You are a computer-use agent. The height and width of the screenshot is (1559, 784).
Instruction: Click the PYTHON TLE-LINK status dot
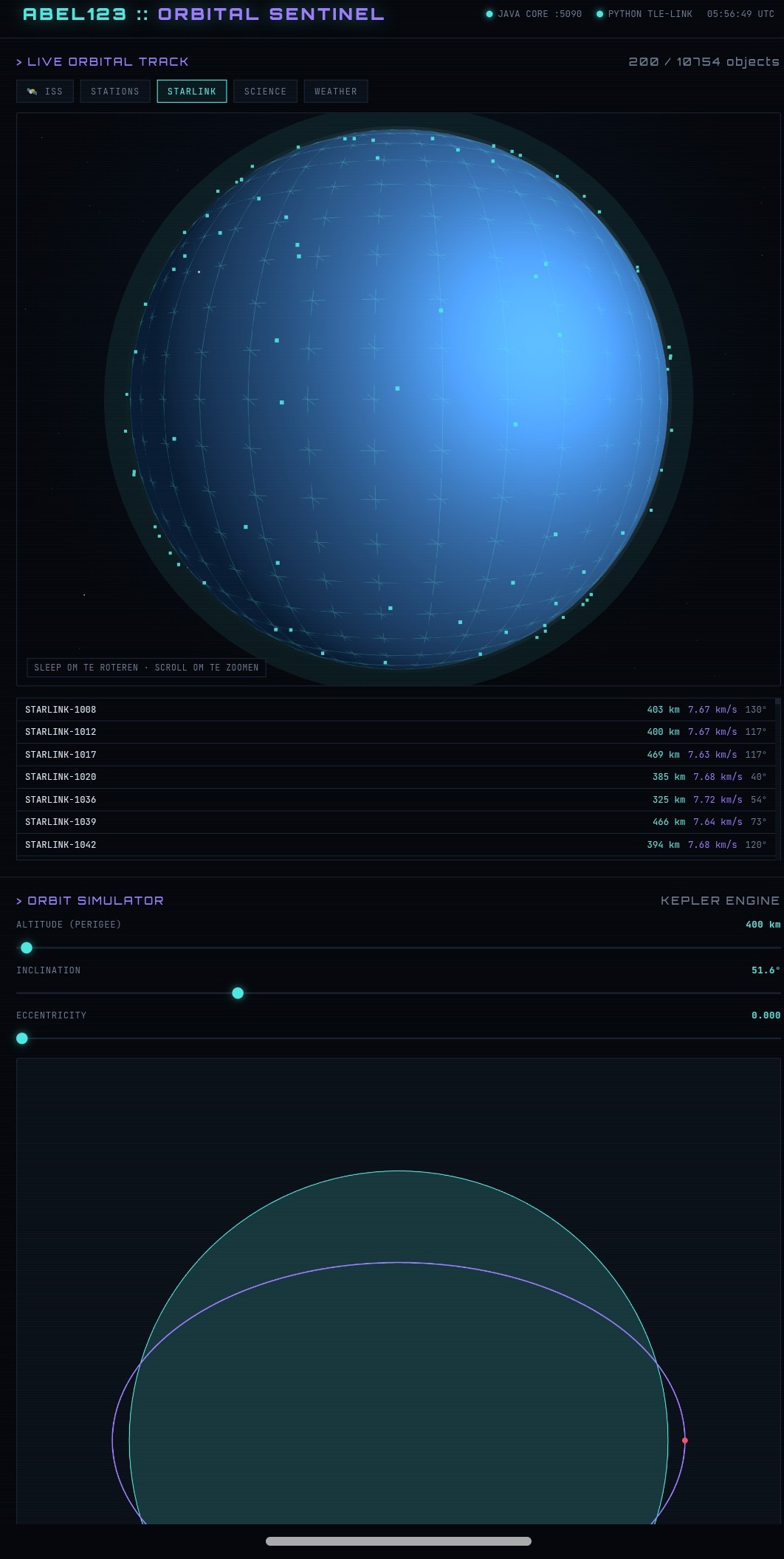[599, 14]
